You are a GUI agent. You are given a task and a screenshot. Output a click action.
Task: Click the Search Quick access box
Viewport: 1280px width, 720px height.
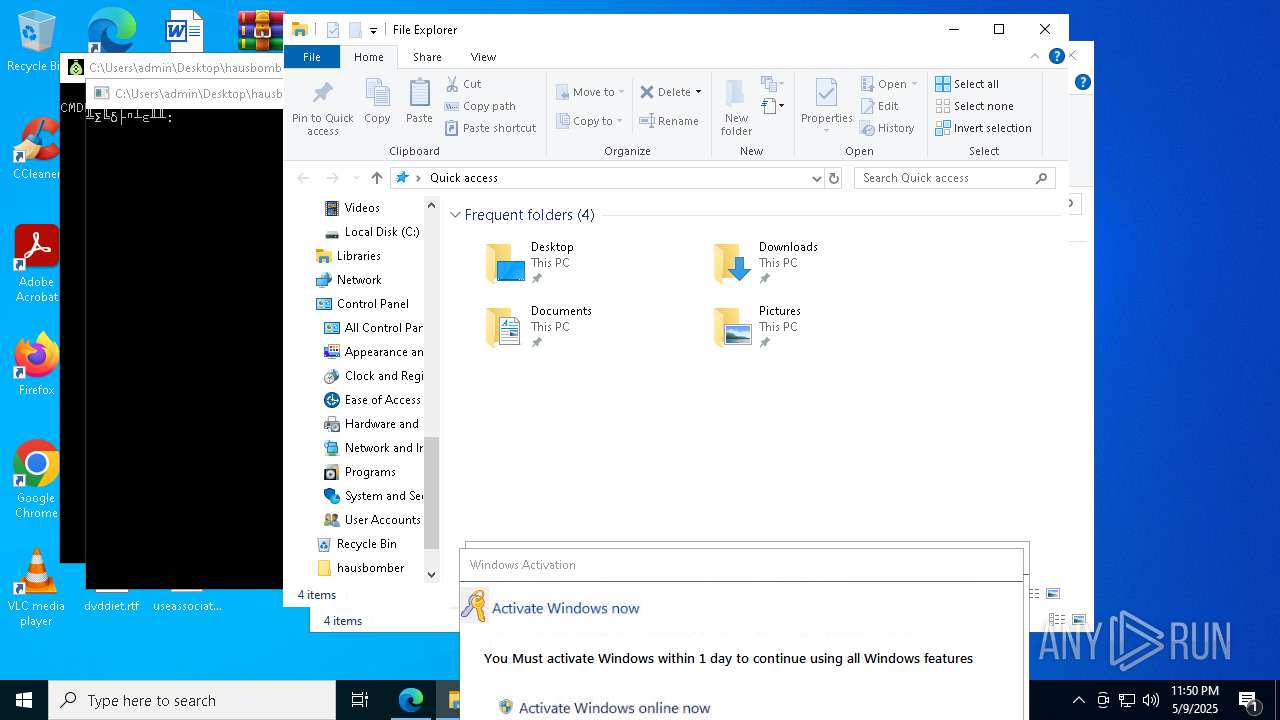tap(955, 178)
